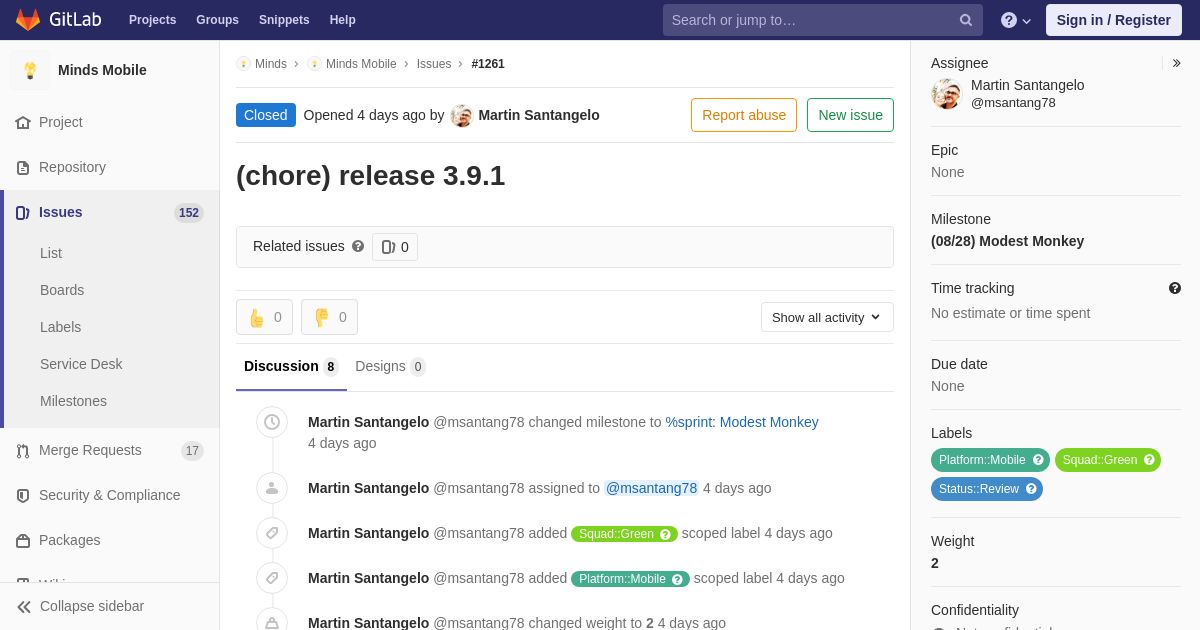Click the Collapse sidebar chevrons icon
The image size is (1200, 630).
click(x=24, y=607)
